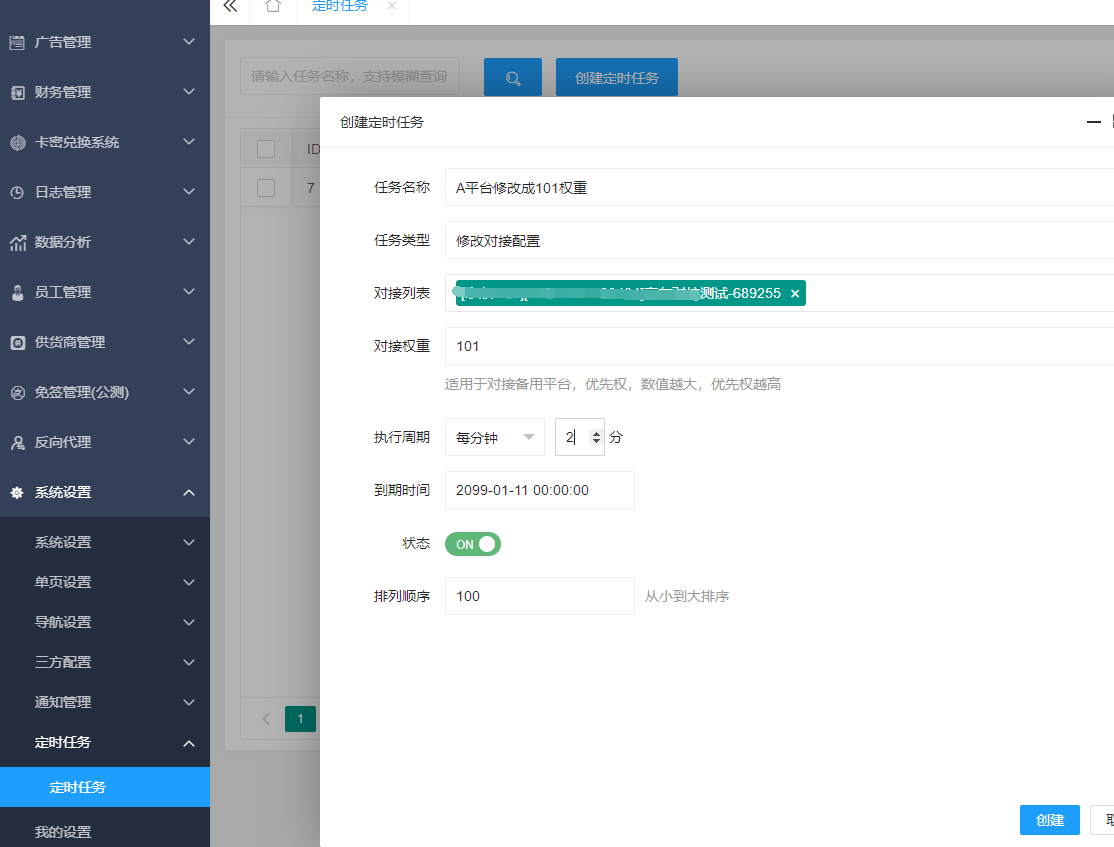Open the 到期时间 date field

coord(539,490)
